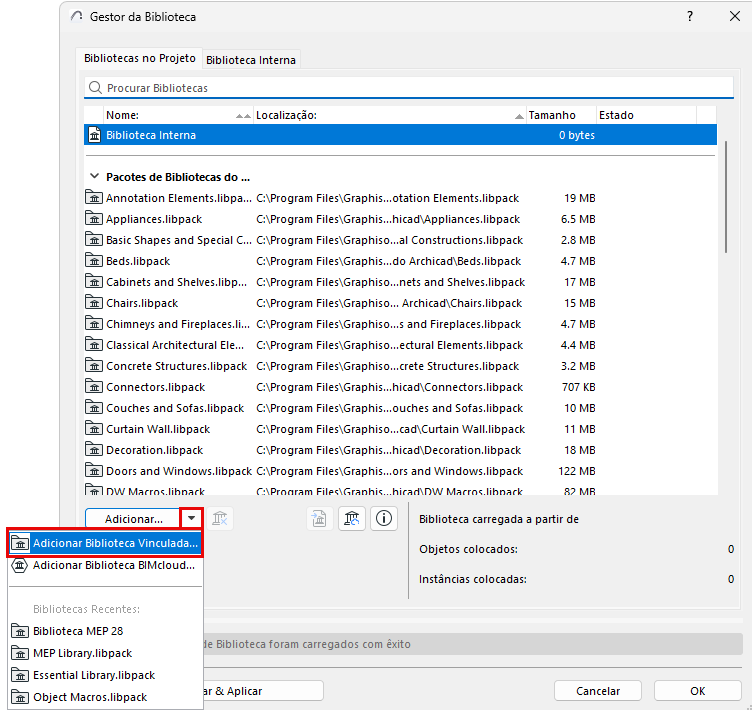This screenshot has height=710, width=752.
Task: Click the reload libraries icon
Action: coord(352,519)
